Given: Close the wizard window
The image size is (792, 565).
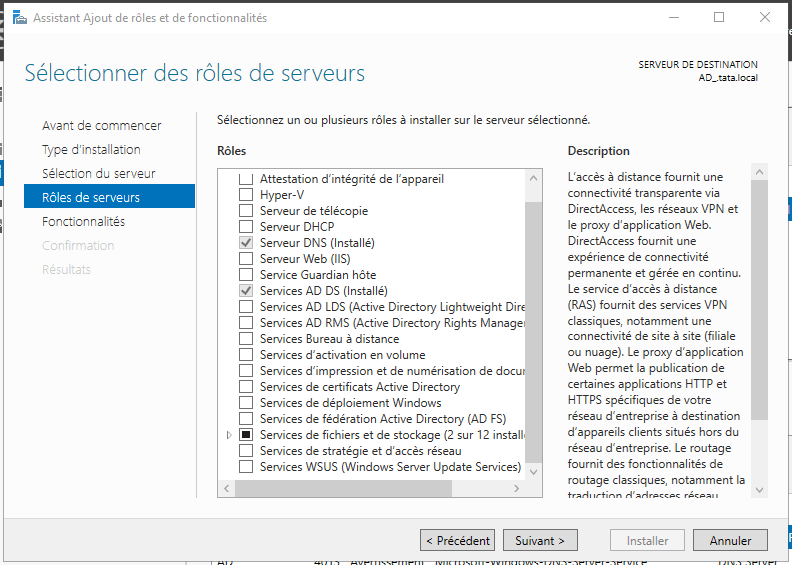Looking at the screenshot, I should [x=765, y=17].
